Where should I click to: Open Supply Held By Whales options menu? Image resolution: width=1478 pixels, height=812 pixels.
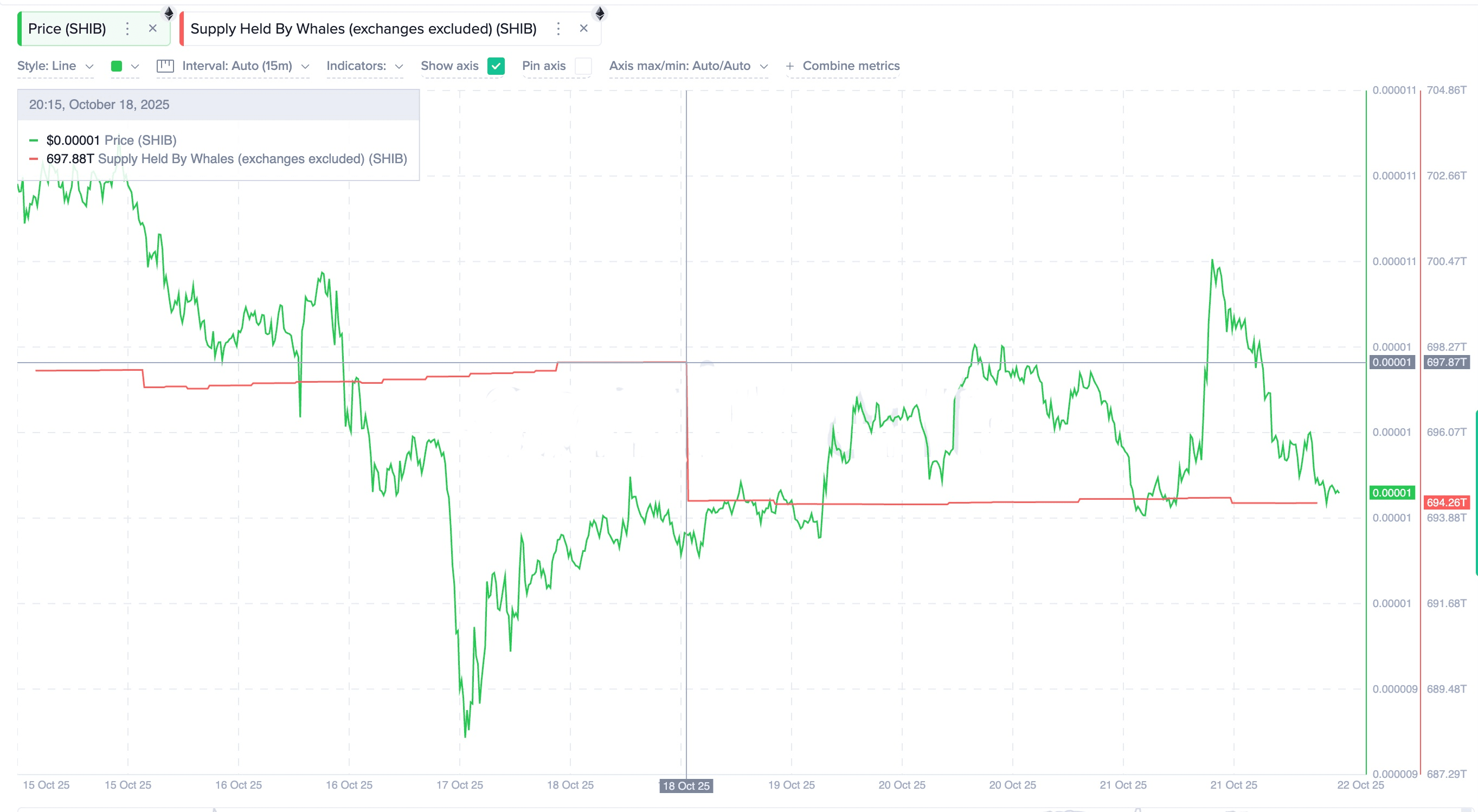558,29
